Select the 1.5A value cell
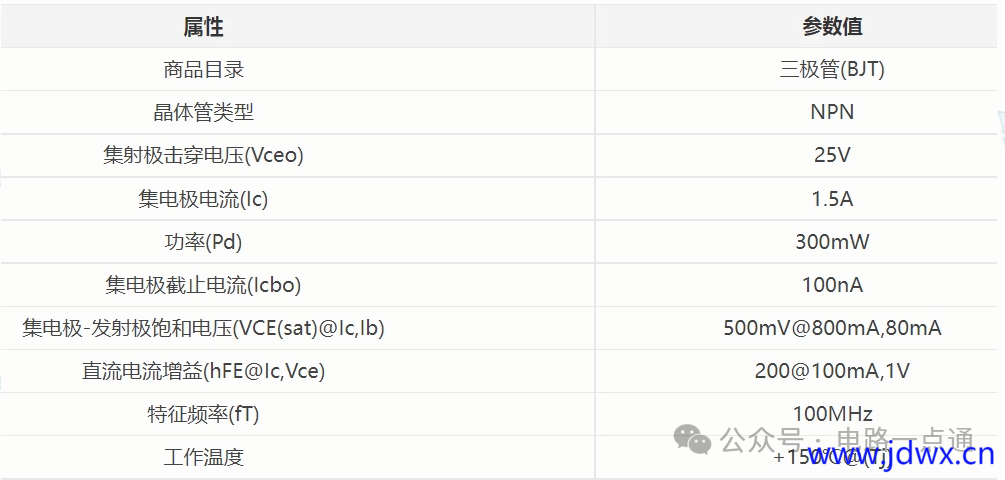 coord(832,199)
